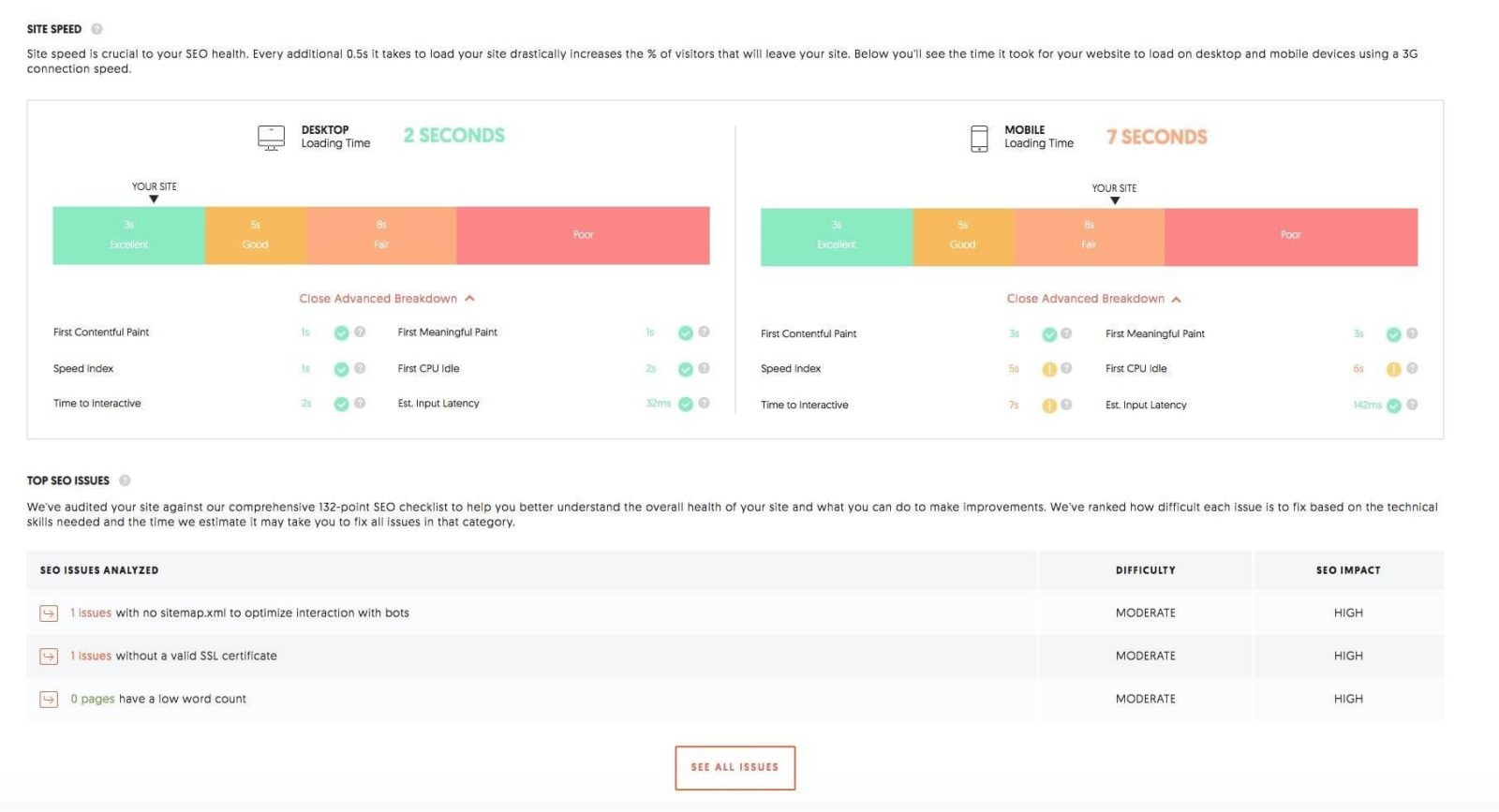Click desktop Speed Index green check icon
Screen dimensions: 1499x812
coord(341,369)
